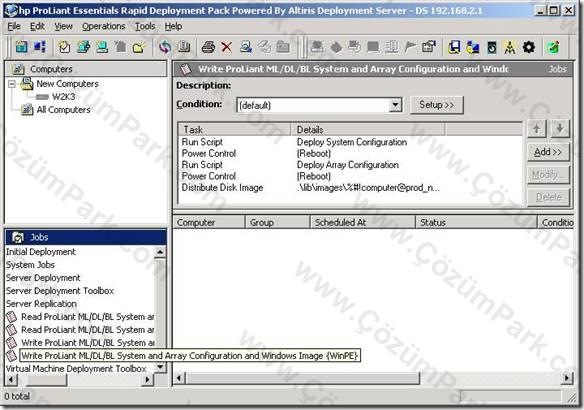This screenshot has width=584, height=410.
Task: Select 'Deploy System Configuration' Run Script task
Action: point(350,142)
